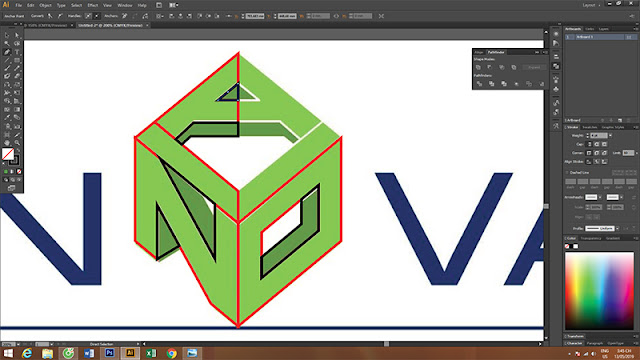This screenshot has width=640, height=360.
Task: Click the Intersect shape mode icon
Action: click(502, 67)
